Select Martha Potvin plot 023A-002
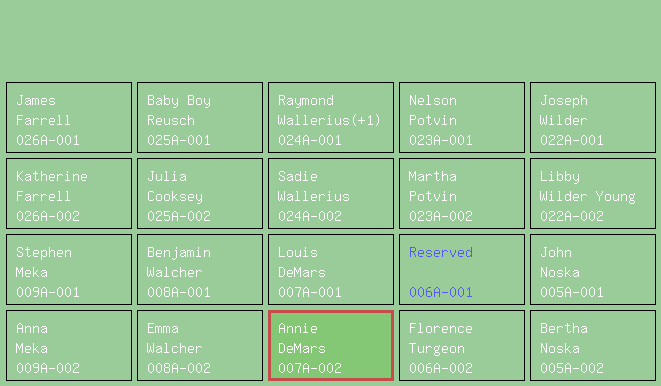The height and width of the screenshot is (386, 661). tap(462, 193)
